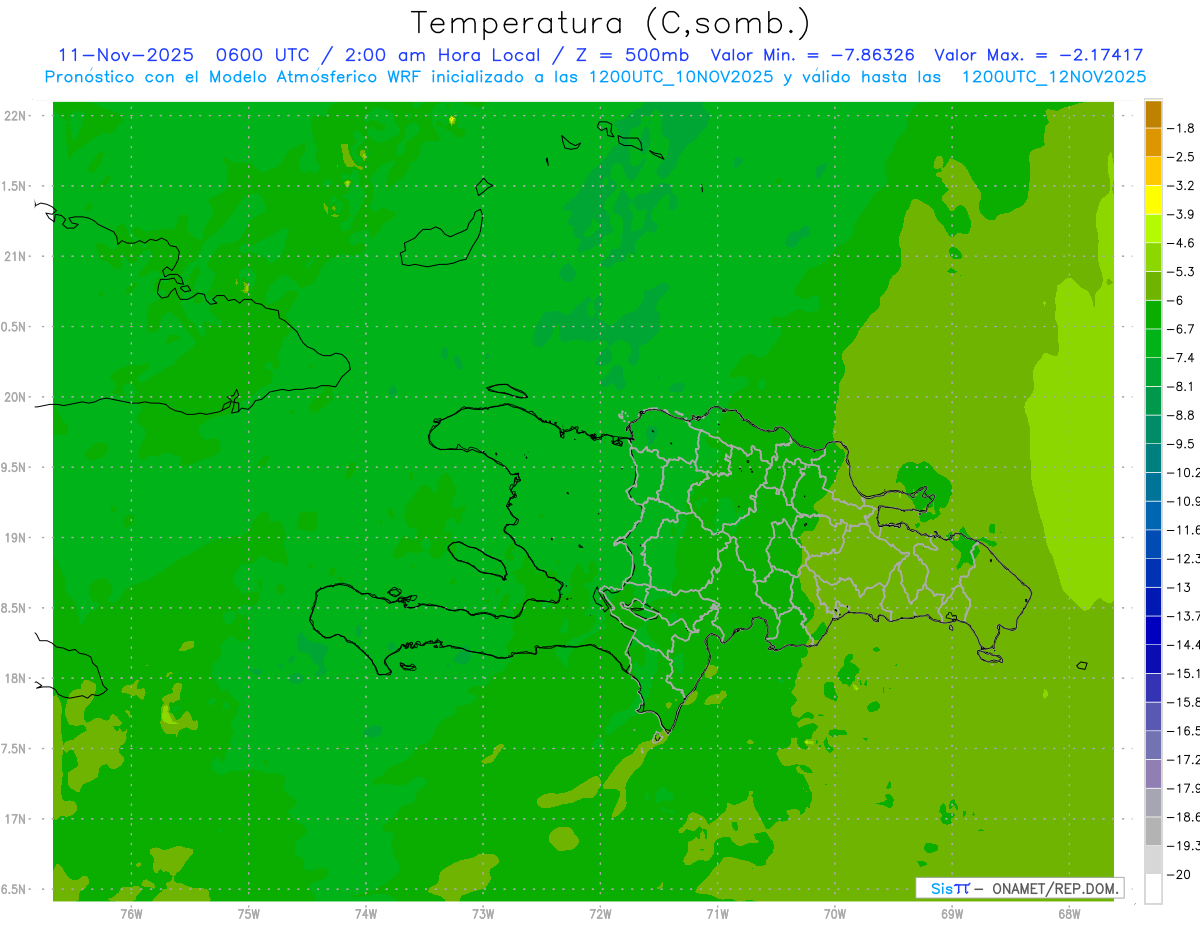Pick the yellow swatch between -3.2 and -3.9

coord(1153,199)
